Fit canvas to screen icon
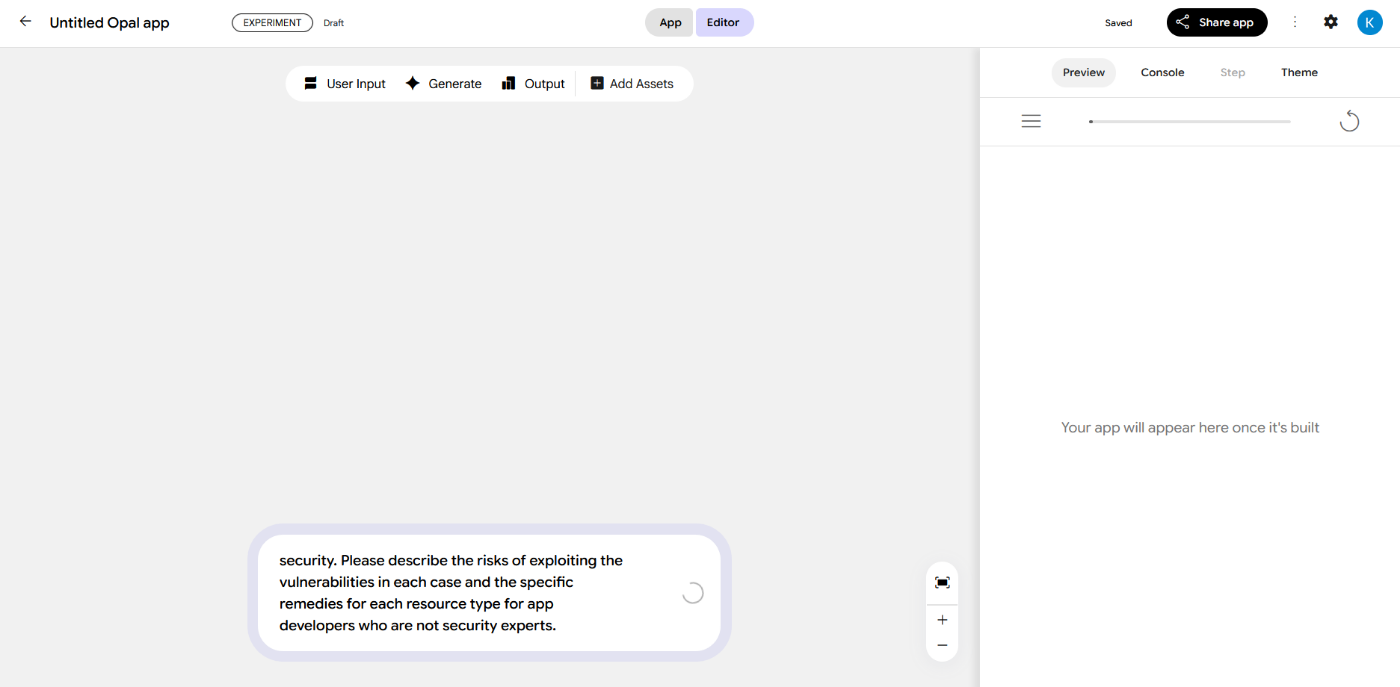The height and width of the screenshot is (687, 1400). [x=942, y=582]
